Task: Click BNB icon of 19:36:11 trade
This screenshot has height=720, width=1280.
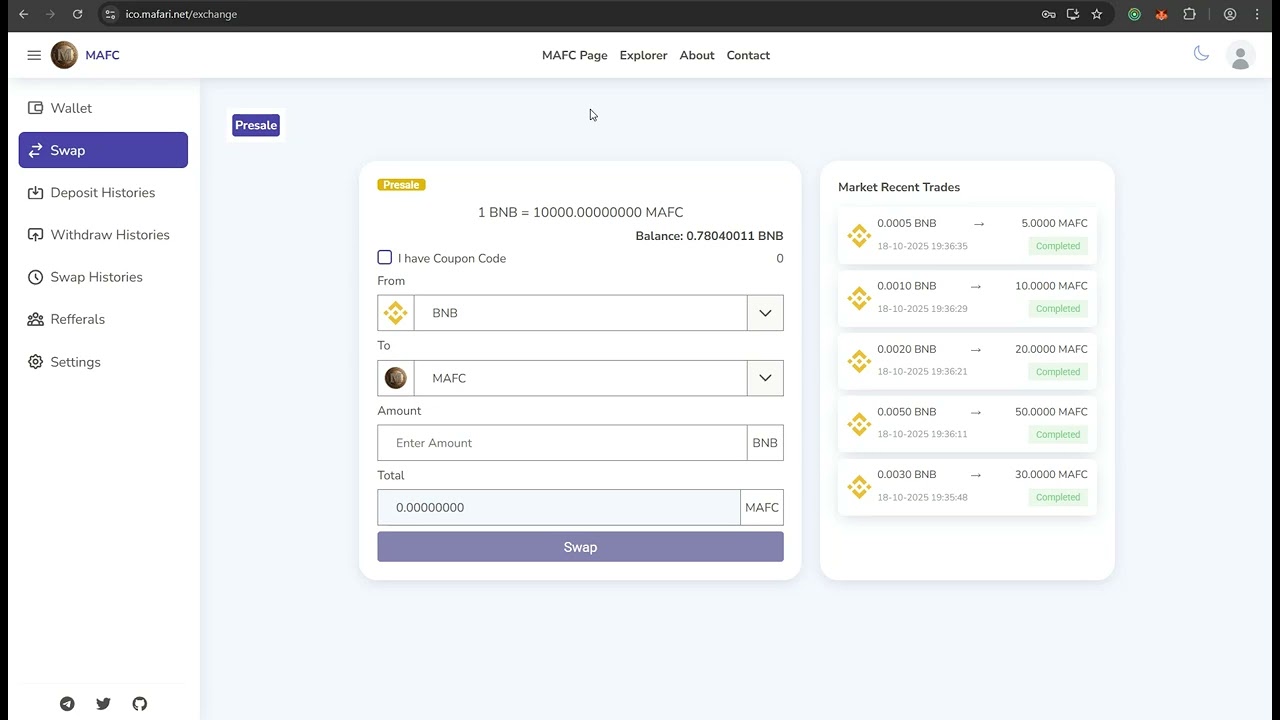Action: tap(859, 424)
